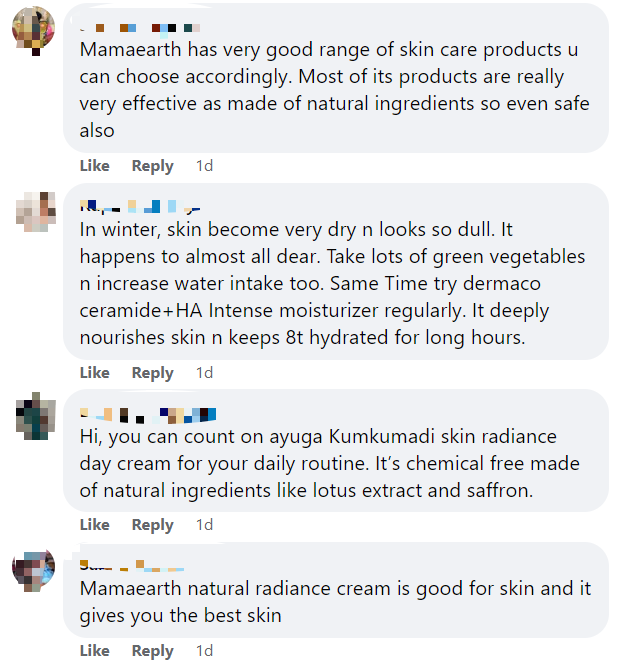Open avatar beside the winter skin comment

tap(35, 211)
